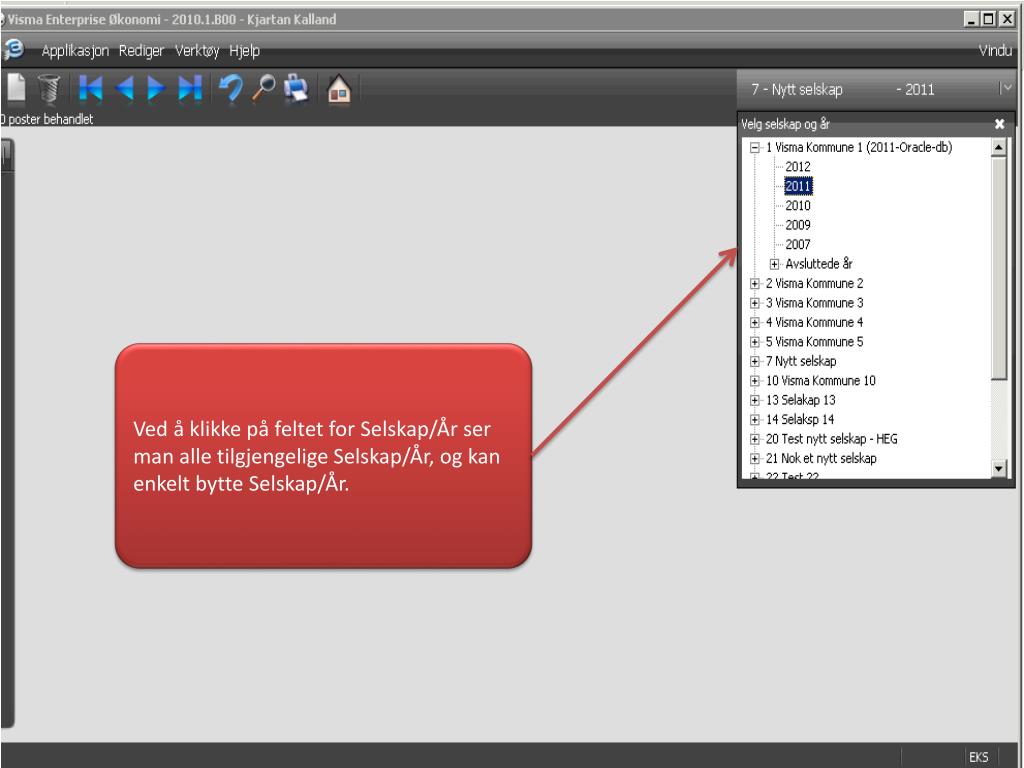Close the Velg selskap og år panel

(x=999, y=124)
